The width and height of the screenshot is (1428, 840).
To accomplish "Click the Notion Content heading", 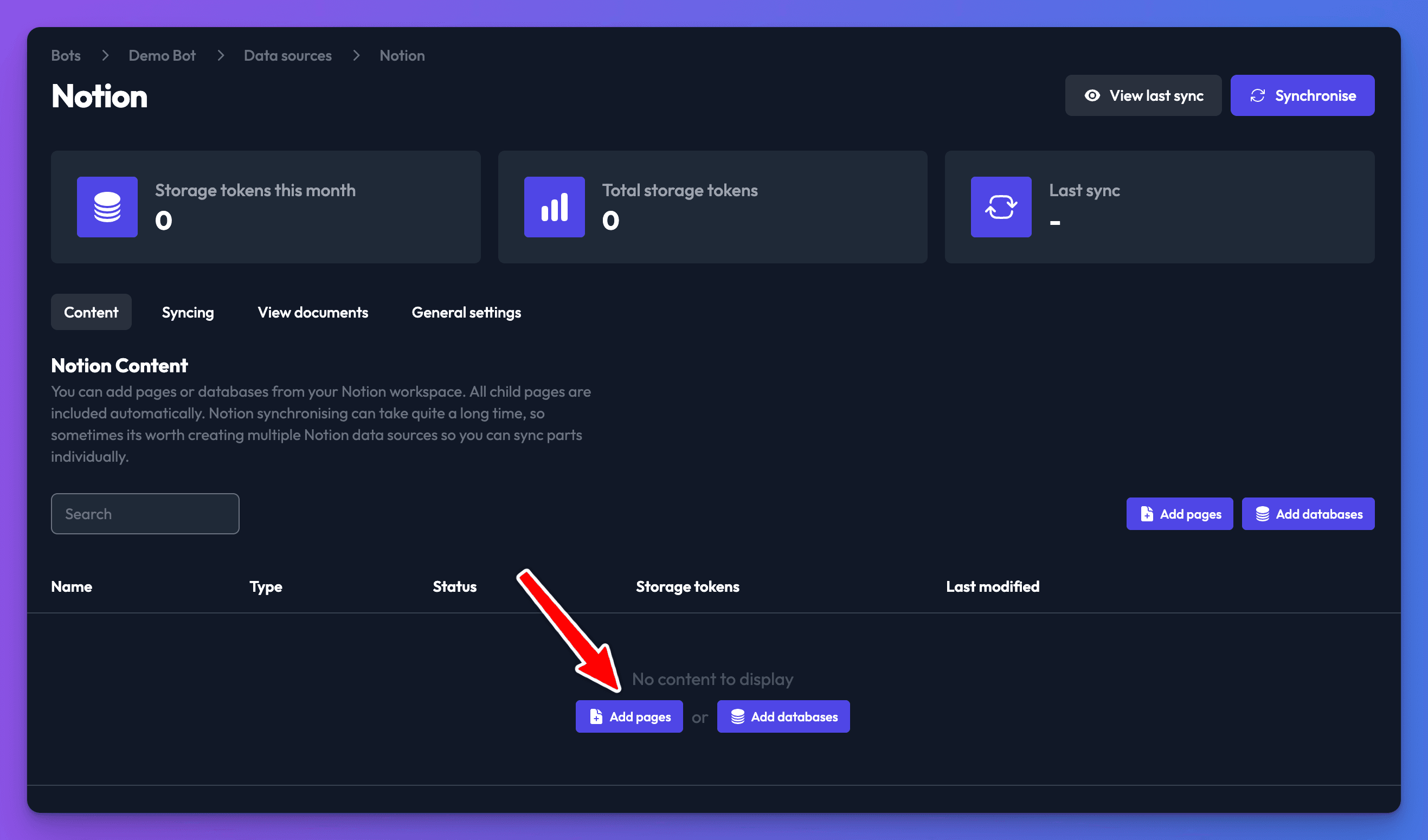I will tap(119, 365).
